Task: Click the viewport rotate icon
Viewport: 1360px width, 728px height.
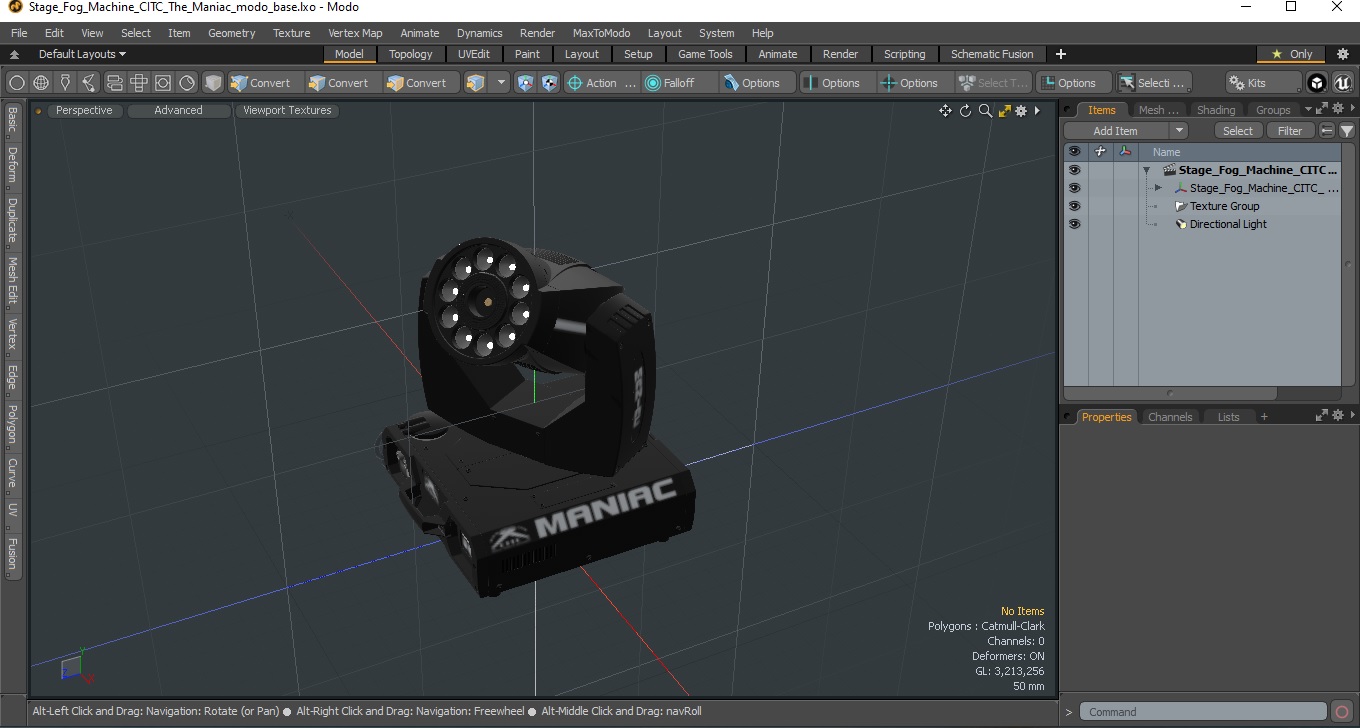Action: tap(966, 111)
